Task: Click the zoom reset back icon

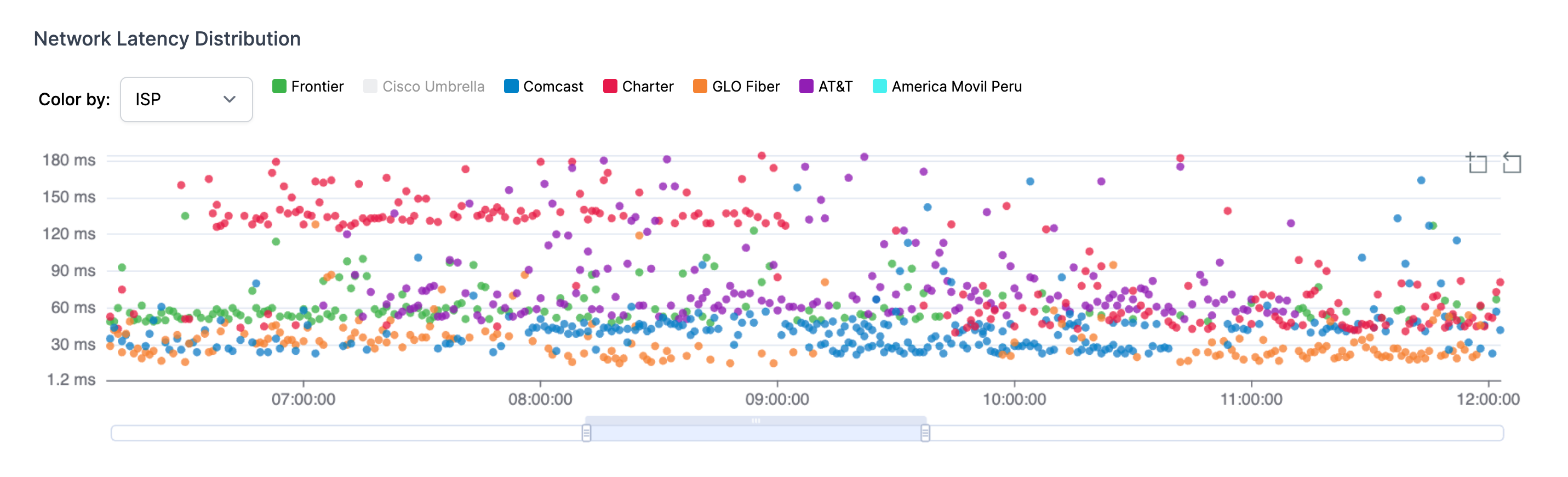Action: point(1512,163)
